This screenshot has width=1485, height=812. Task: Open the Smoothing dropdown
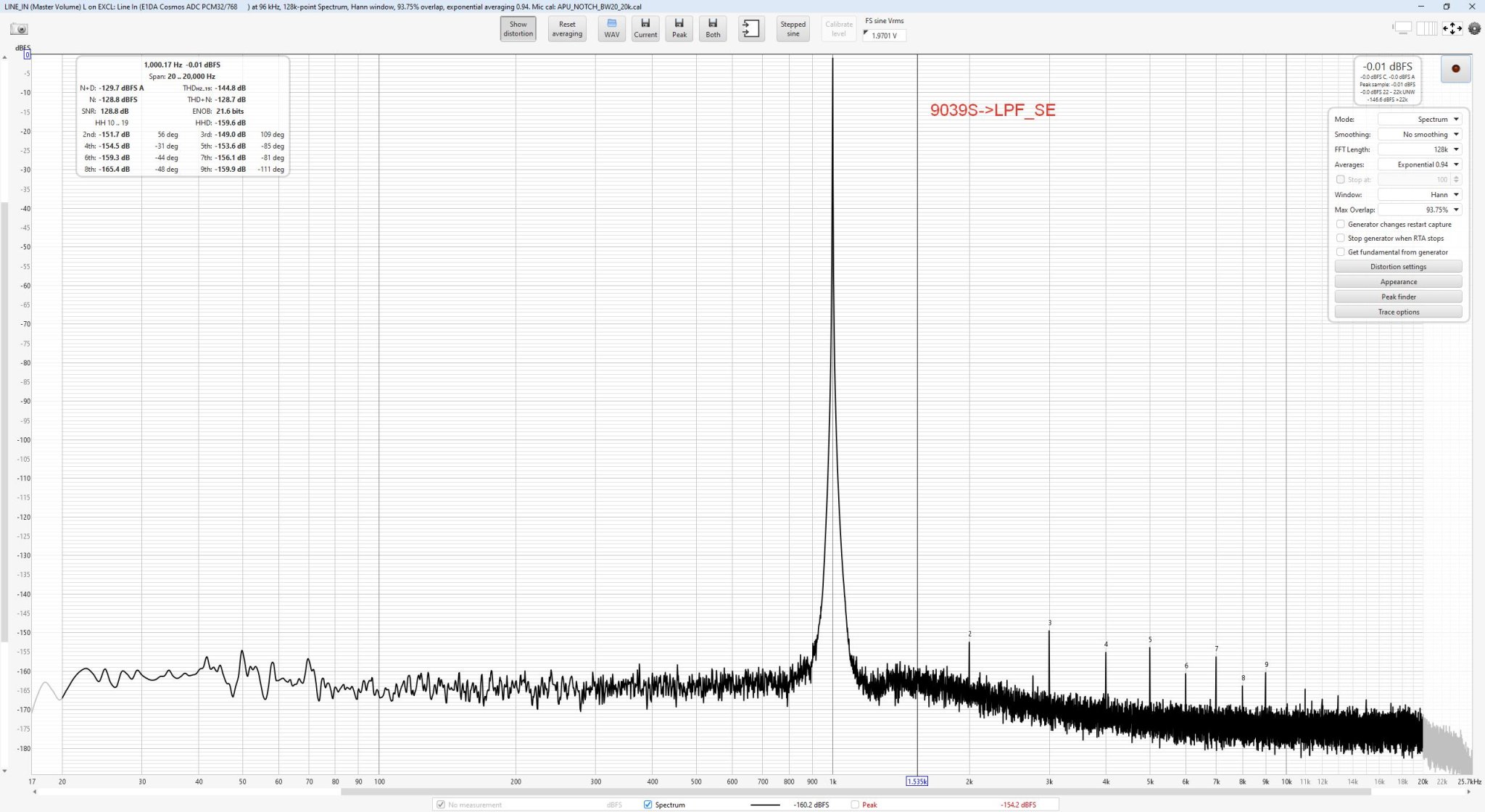pos(1420,134)
